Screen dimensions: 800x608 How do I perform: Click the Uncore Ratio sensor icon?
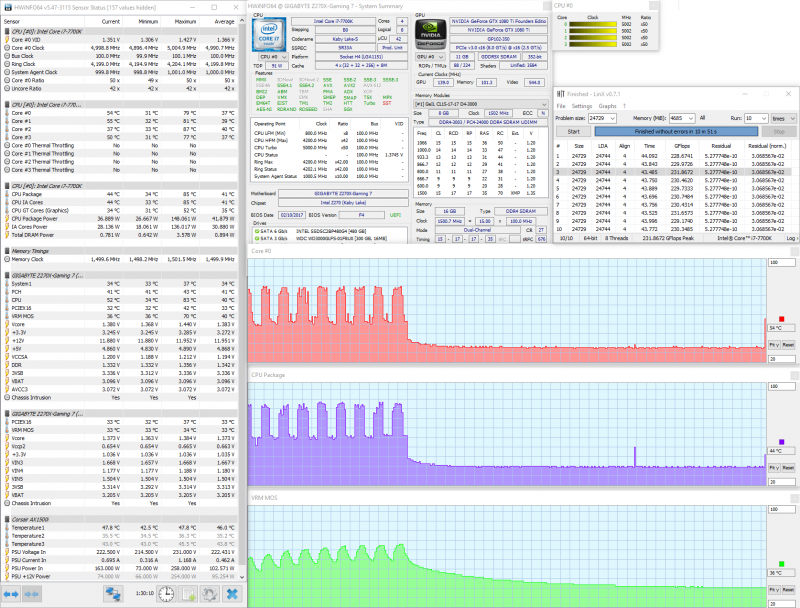pos(7,89)
